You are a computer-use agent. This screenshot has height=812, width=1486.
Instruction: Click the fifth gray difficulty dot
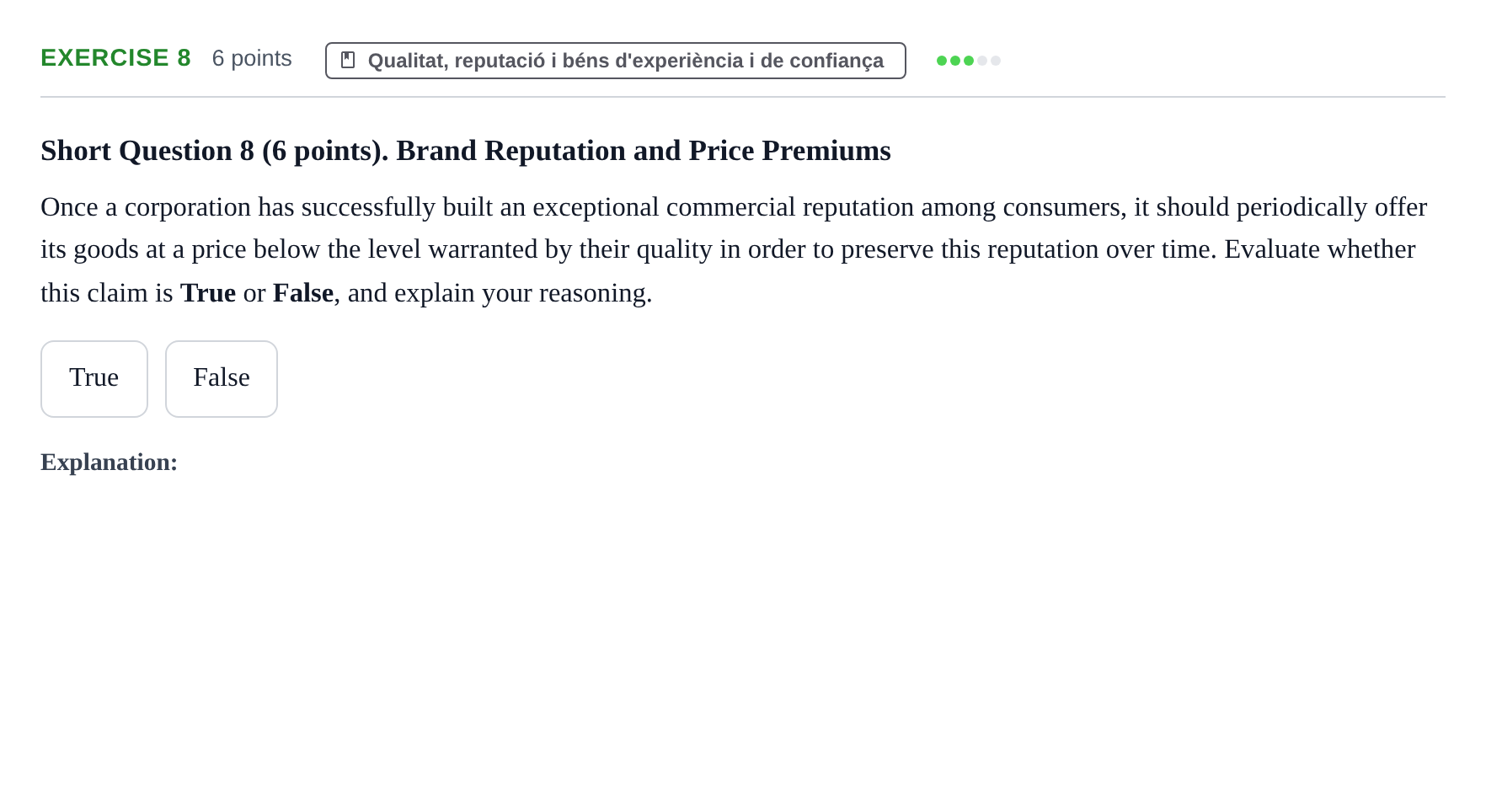[x=996, y=61]
